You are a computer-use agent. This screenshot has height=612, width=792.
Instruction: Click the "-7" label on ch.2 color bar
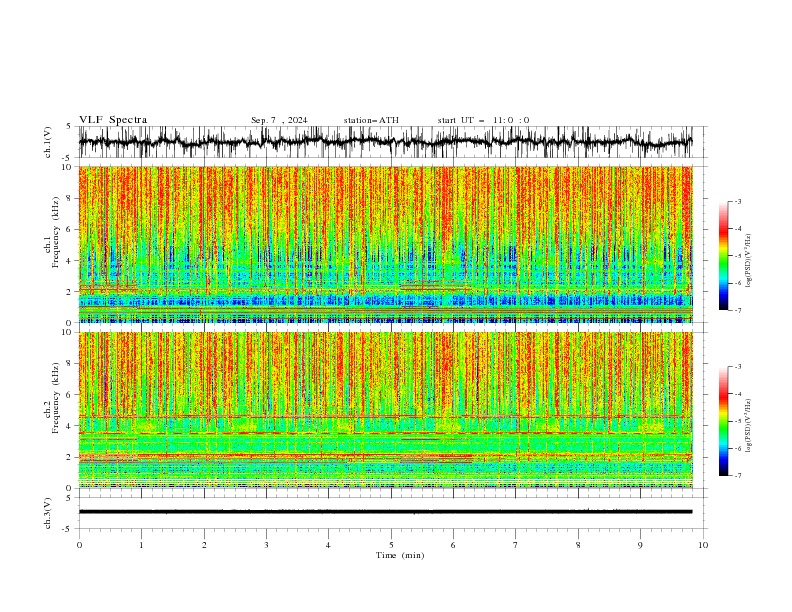click(737, 476)
